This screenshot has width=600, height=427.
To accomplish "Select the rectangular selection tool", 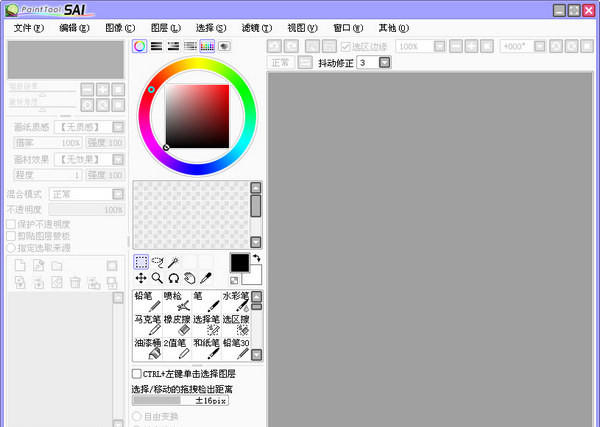I will click(141, 262).
